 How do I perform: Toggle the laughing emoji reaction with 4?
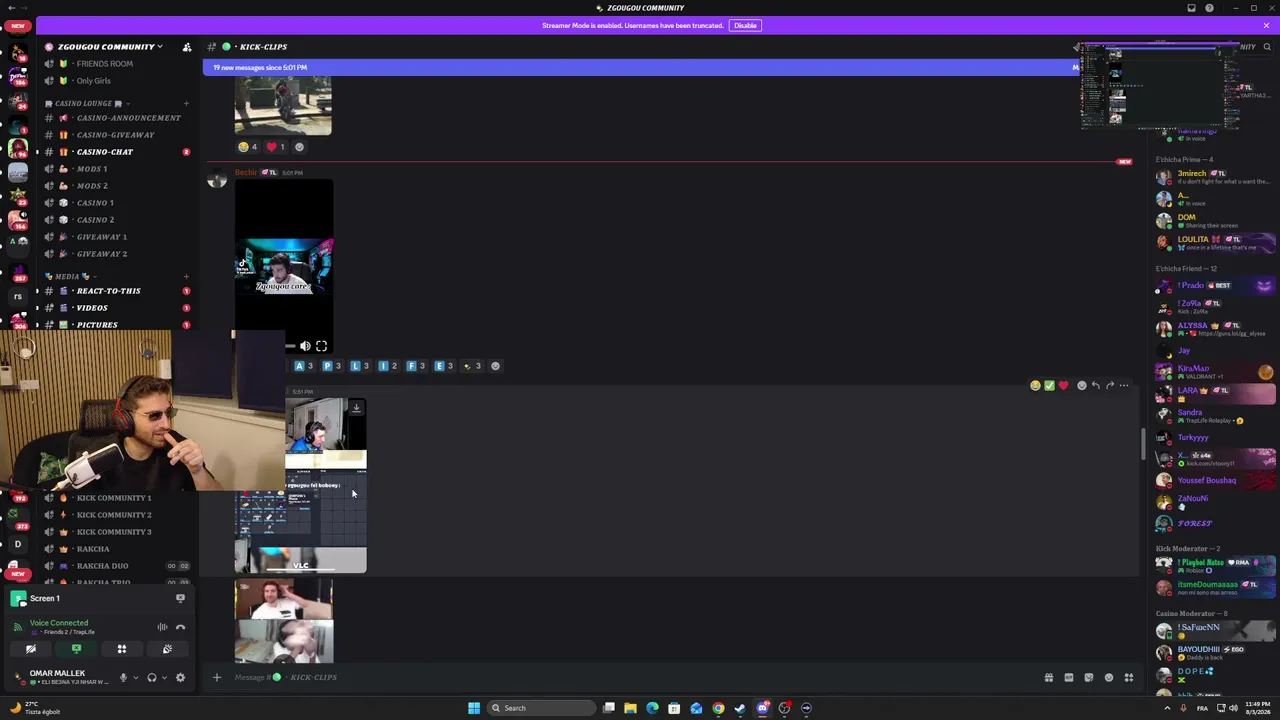(248, 147)
